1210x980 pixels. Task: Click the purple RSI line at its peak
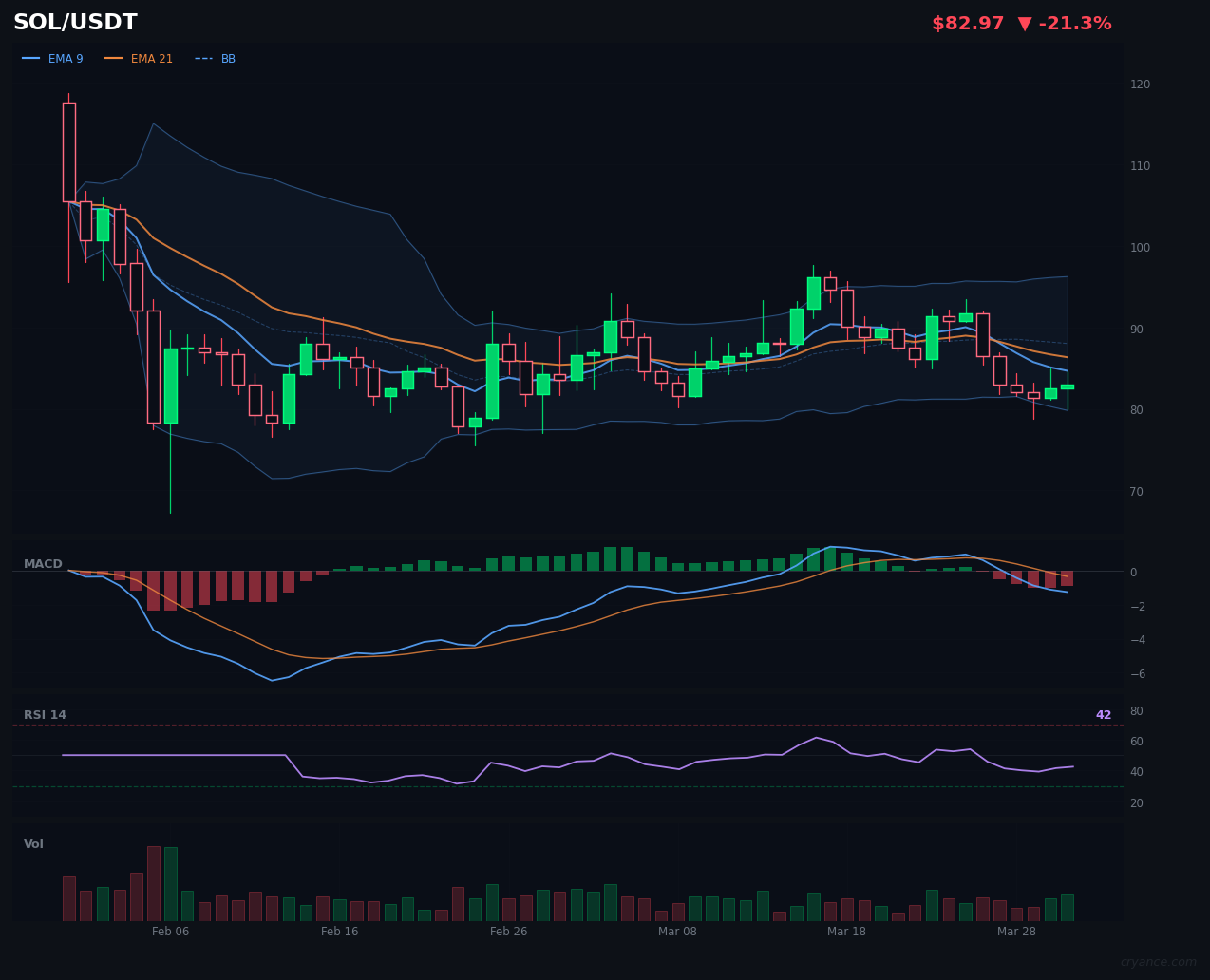click(x=817, y=738)
